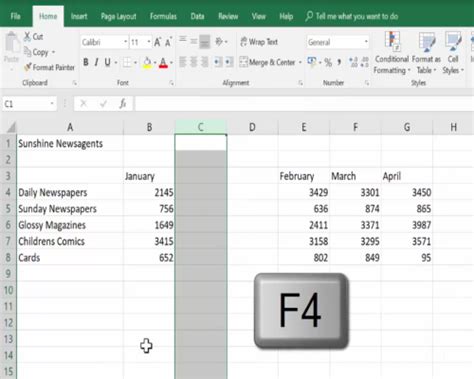Select Middle Align icon
The width and height of the screenshot is (474, 379).
pos(194,42)
